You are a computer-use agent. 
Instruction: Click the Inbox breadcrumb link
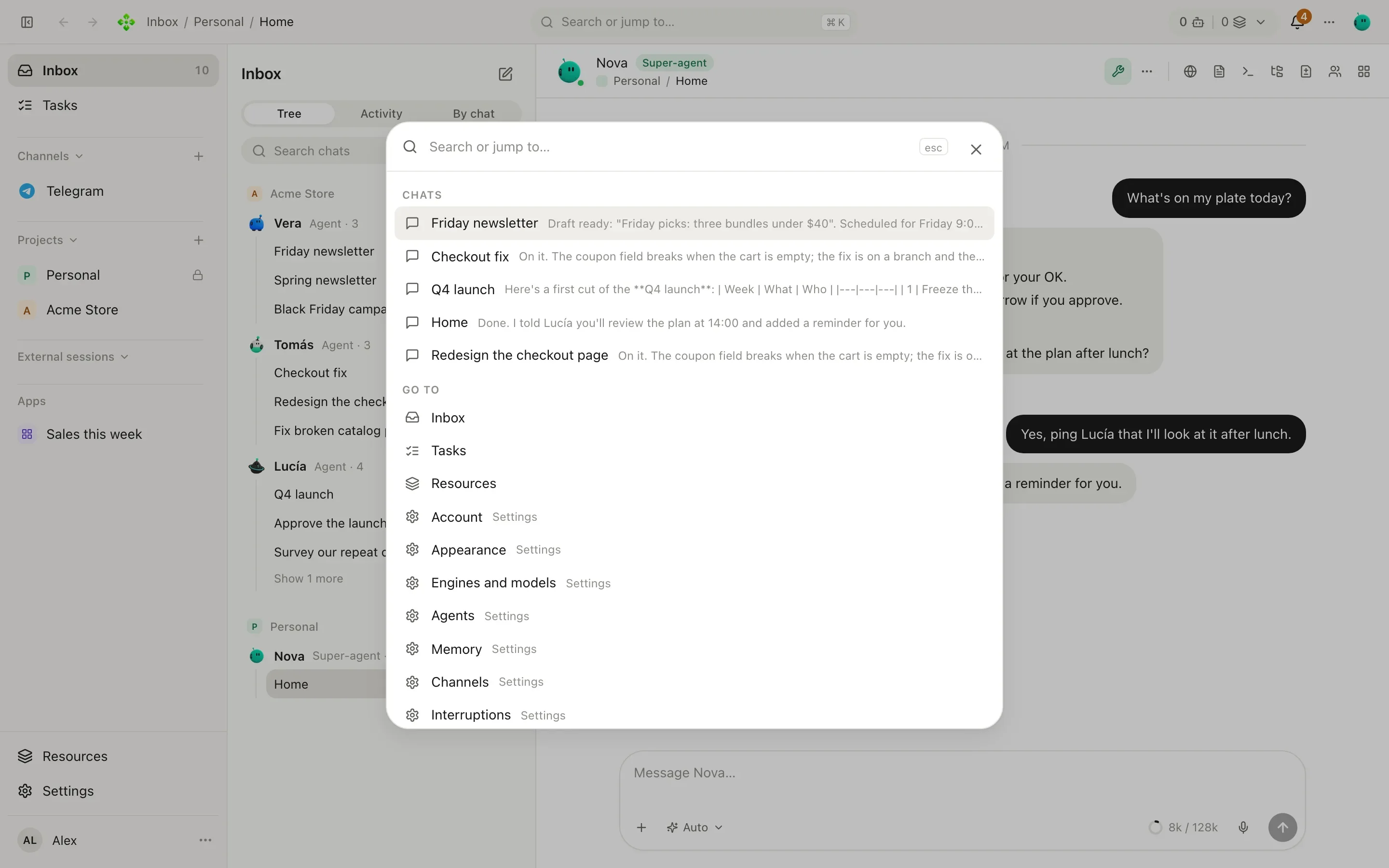[163, 22]
